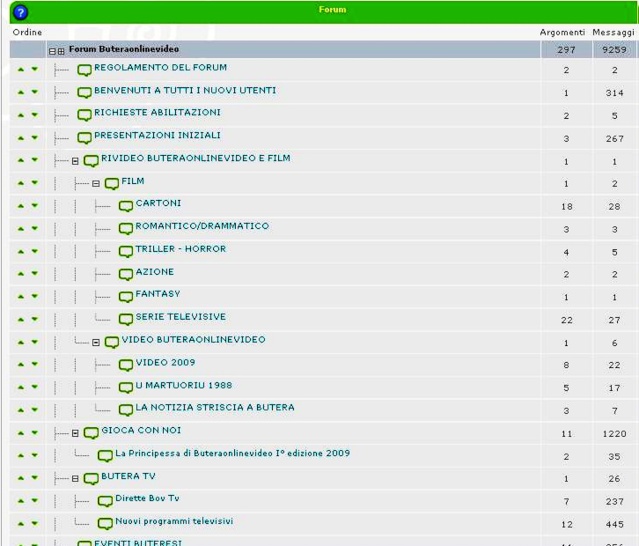Expand all with plus box beside Forum Buteraonlinevideo
This screenshot has height=546, width=639.
[x=61, y=51]
